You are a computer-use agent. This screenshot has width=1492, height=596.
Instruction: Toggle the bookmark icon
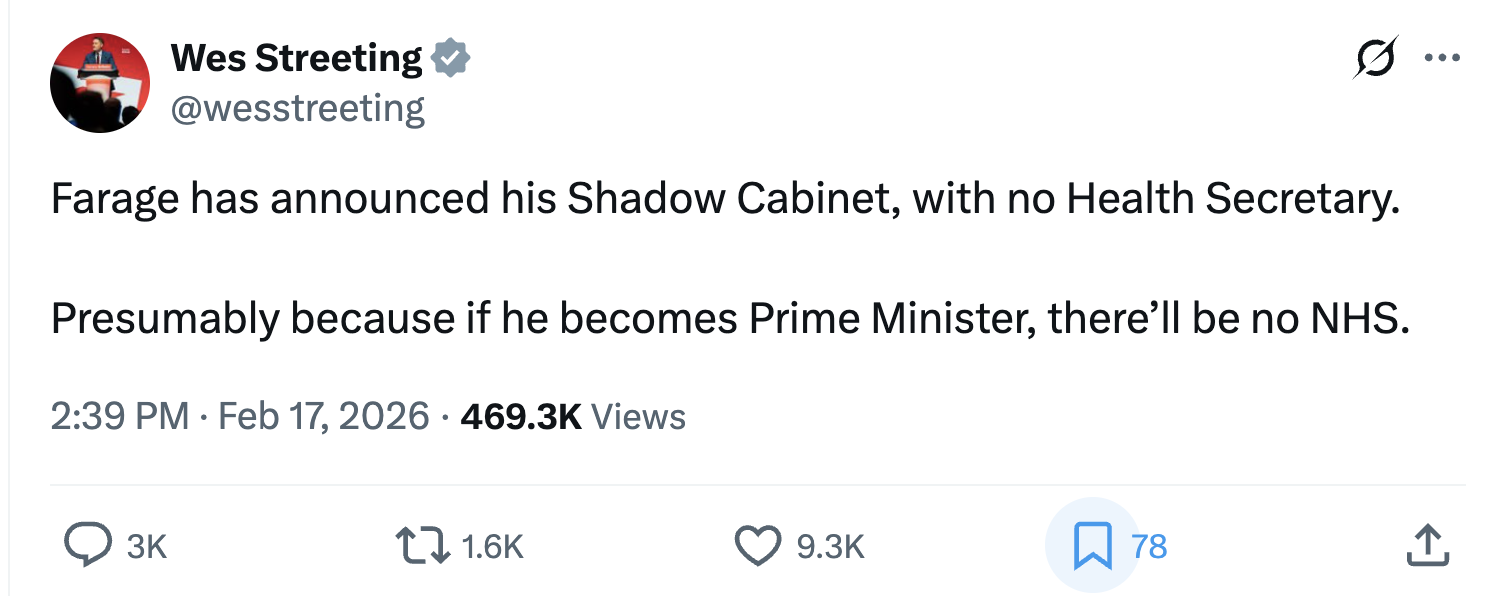(1092, 546)
